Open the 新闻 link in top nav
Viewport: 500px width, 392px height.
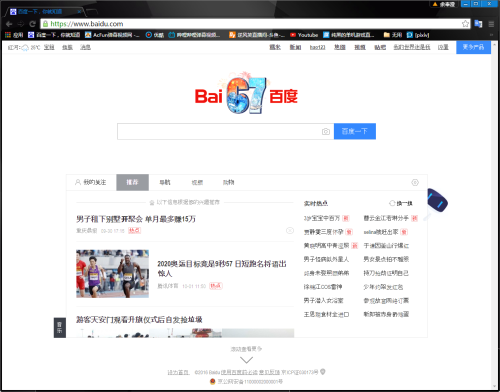[295, 47]
